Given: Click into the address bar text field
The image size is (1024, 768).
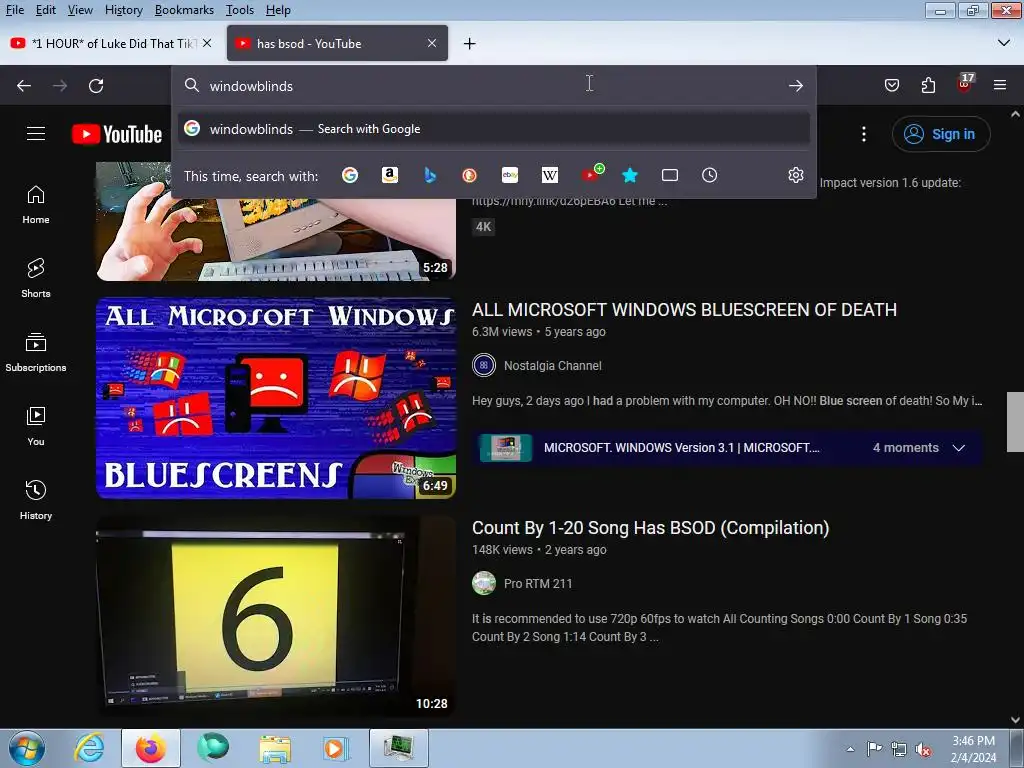Looking at the screenshot, I should coord(494,86).
